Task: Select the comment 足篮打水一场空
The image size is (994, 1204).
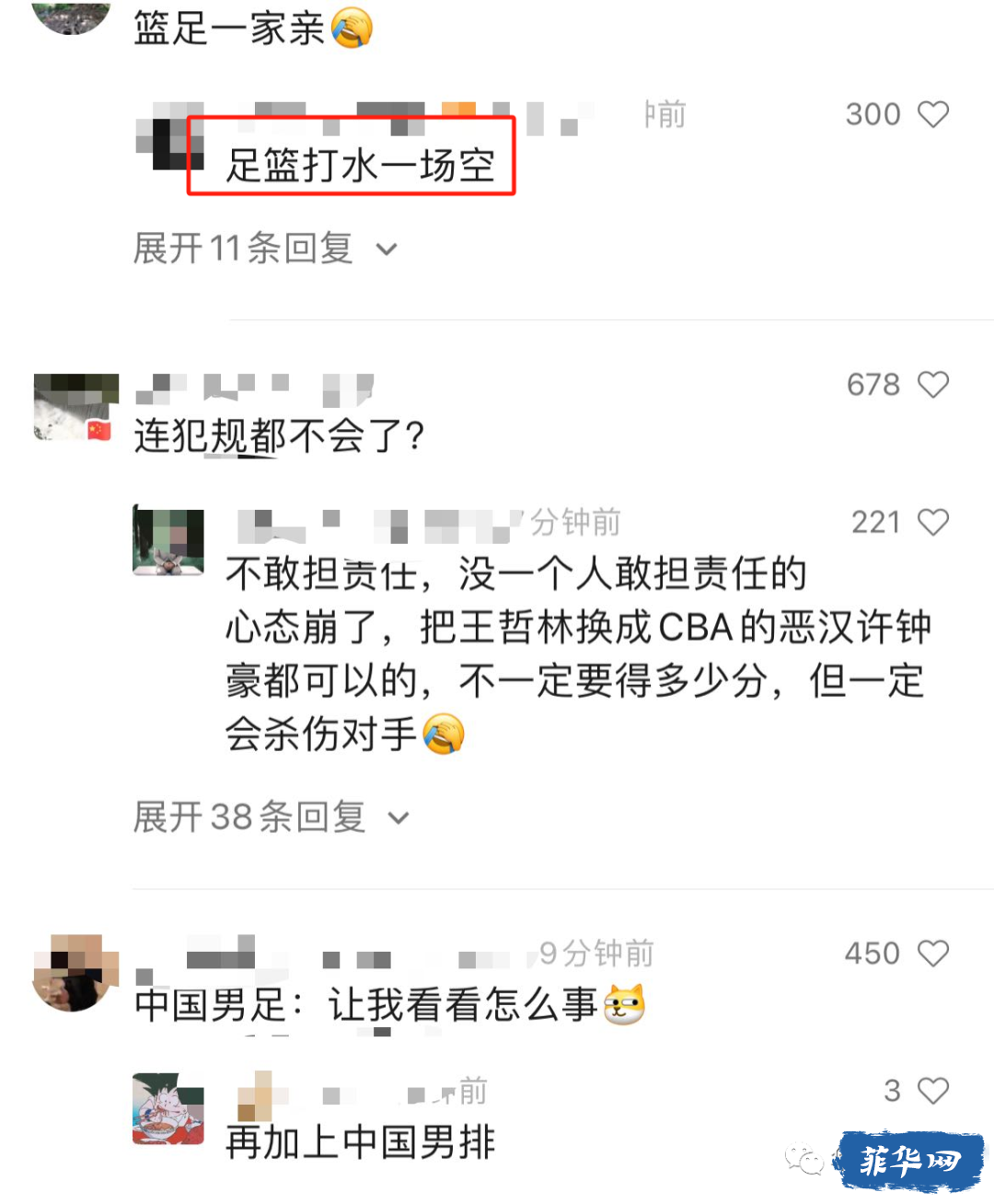Action: coord(361,166)
